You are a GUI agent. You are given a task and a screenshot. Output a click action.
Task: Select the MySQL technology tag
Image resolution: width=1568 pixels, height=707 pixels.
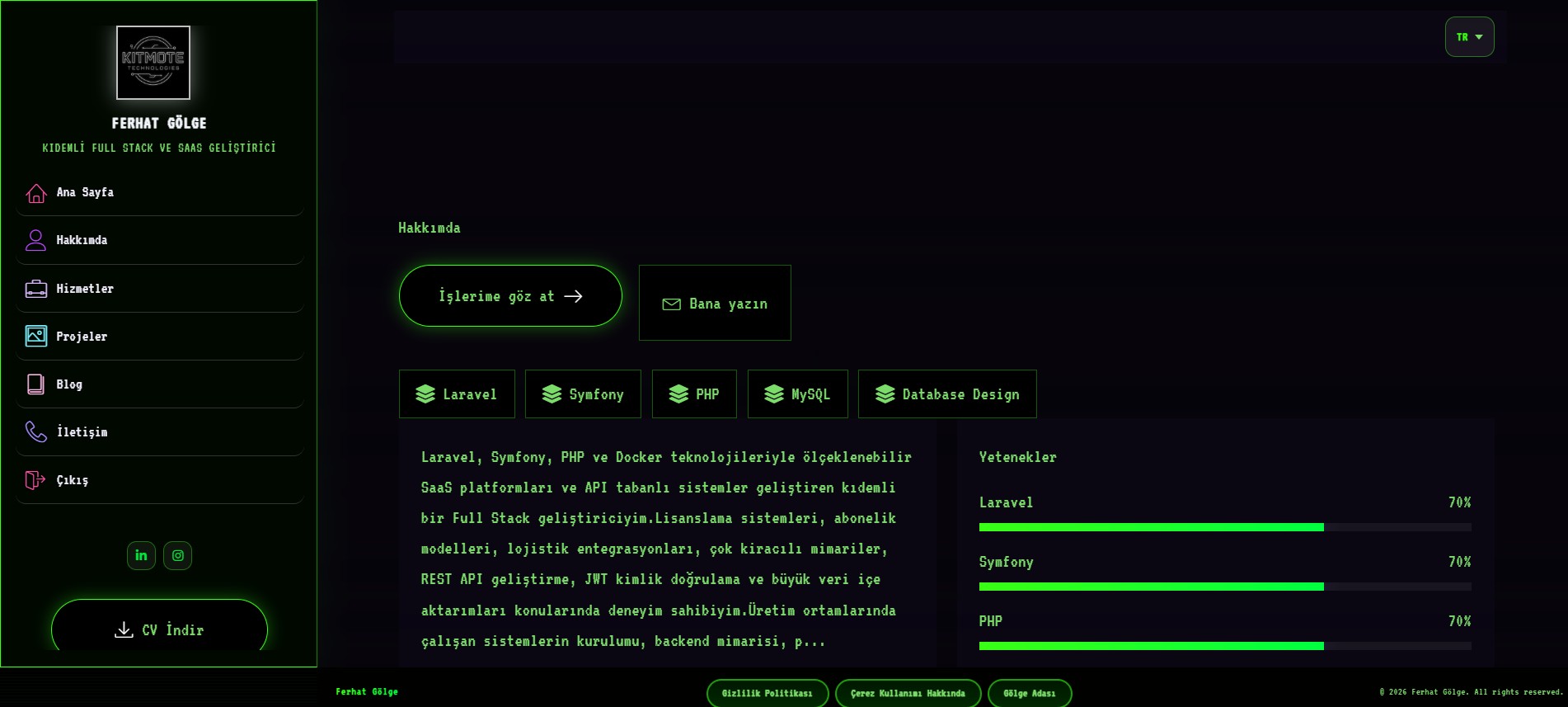pos(798,394)
